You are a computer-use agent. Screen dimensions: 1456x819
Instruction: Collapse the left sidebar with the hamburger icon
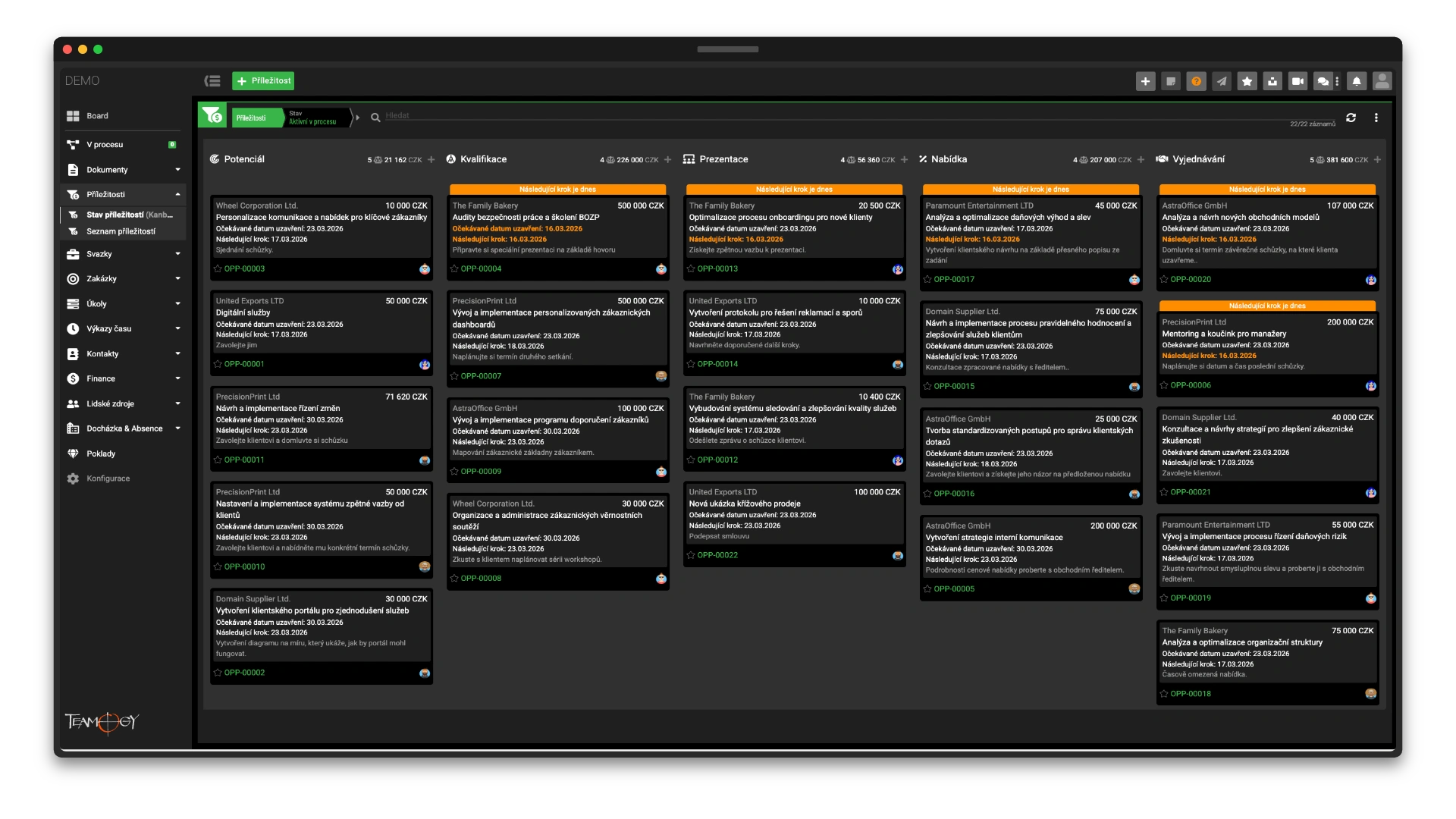pos(212,80)
